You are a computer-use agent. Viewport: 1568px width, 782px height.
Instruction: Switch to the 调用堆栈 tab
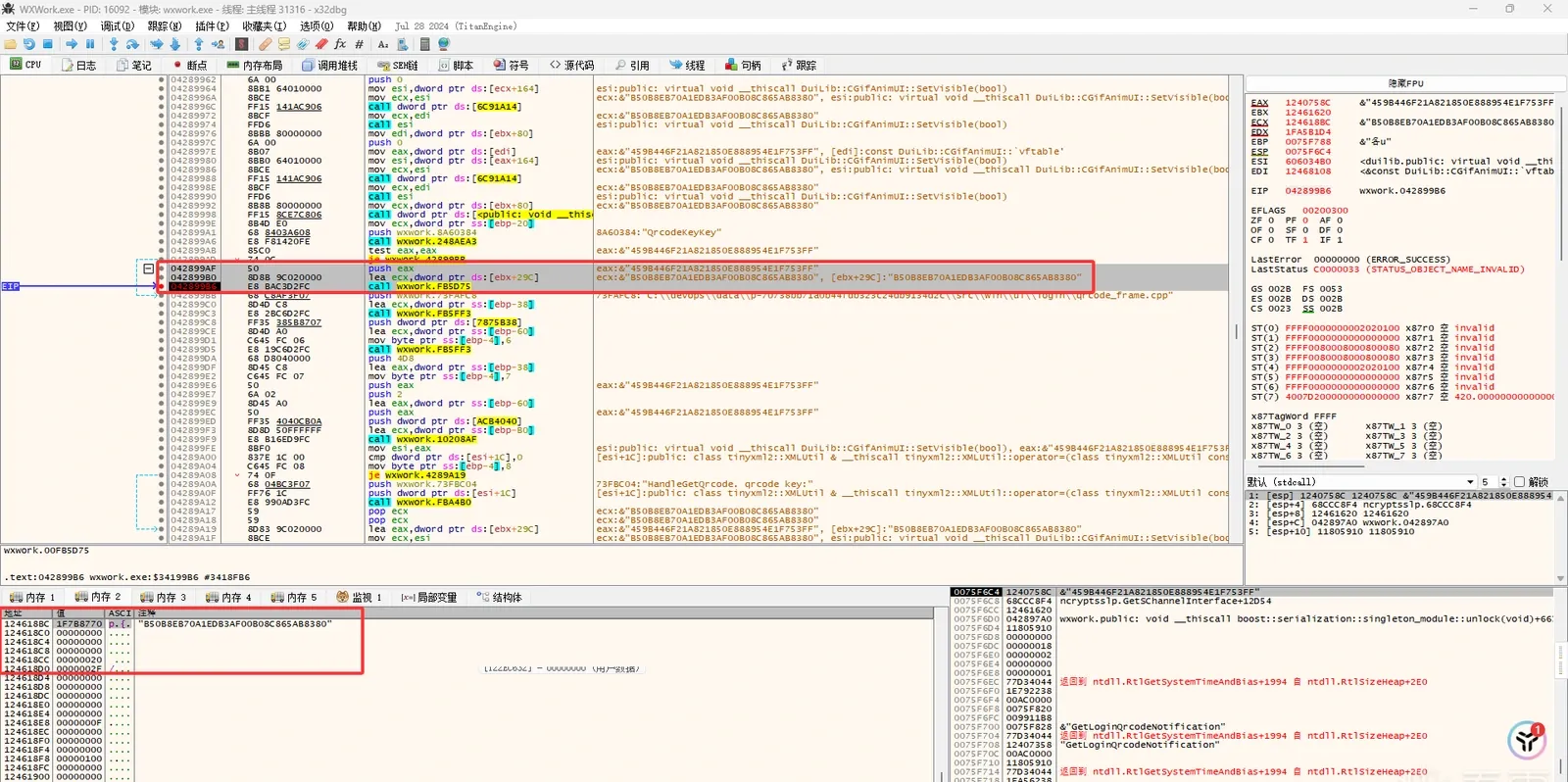point(329,66)
